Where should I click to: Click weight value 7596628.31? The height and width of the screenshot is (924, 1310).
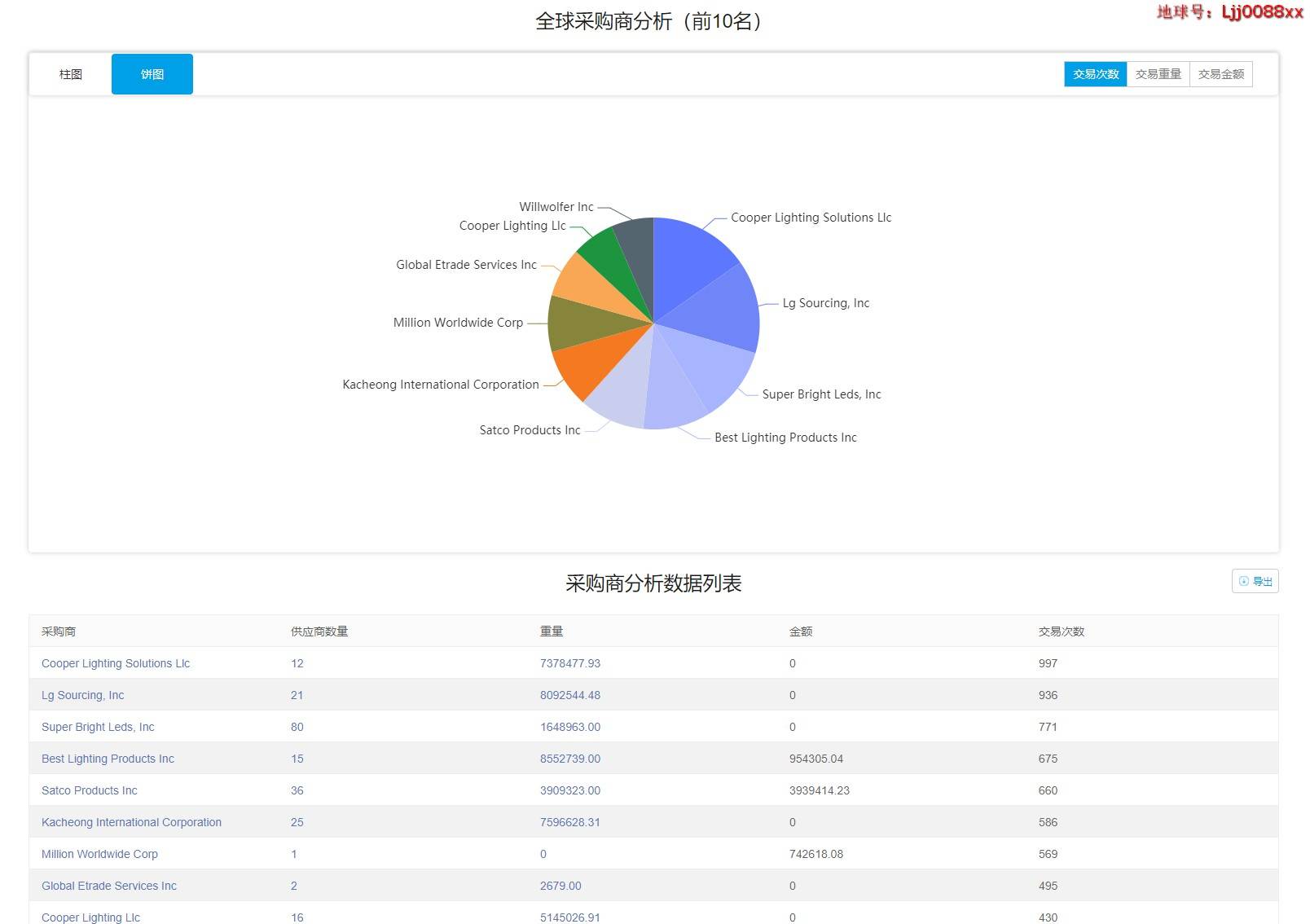click(x=570, y=822)
